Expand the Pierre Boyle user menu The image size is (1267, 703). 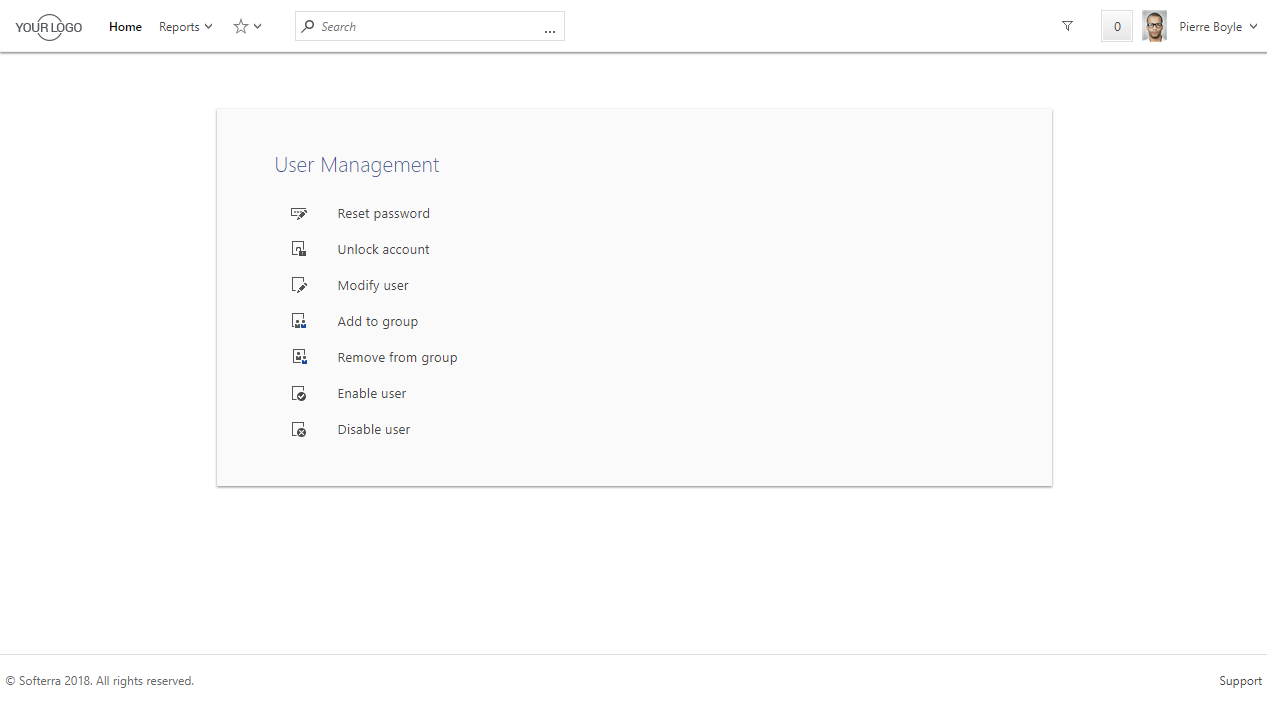point(1218,27)
